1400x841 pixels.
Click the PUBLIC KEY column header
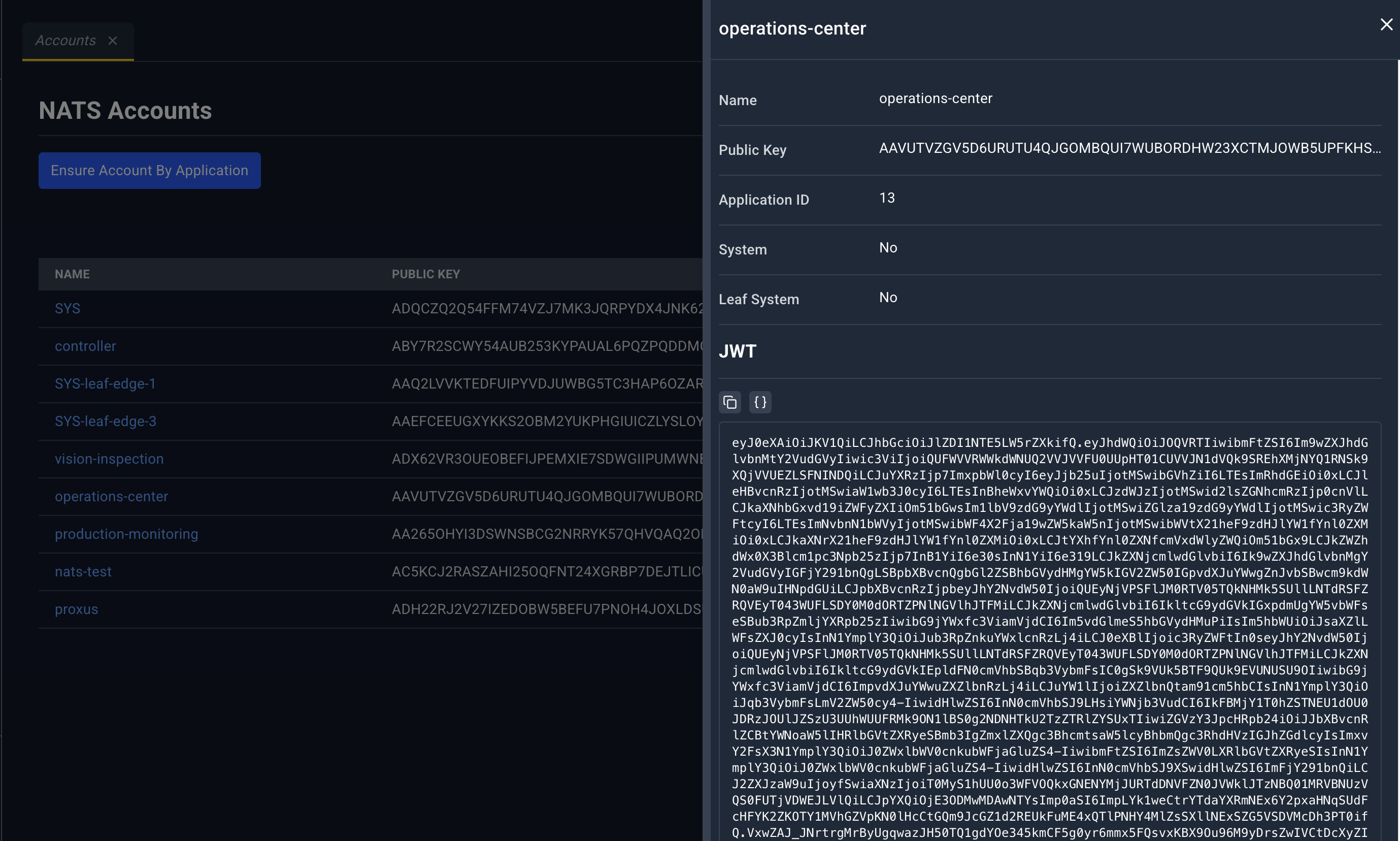coord(426,274)
